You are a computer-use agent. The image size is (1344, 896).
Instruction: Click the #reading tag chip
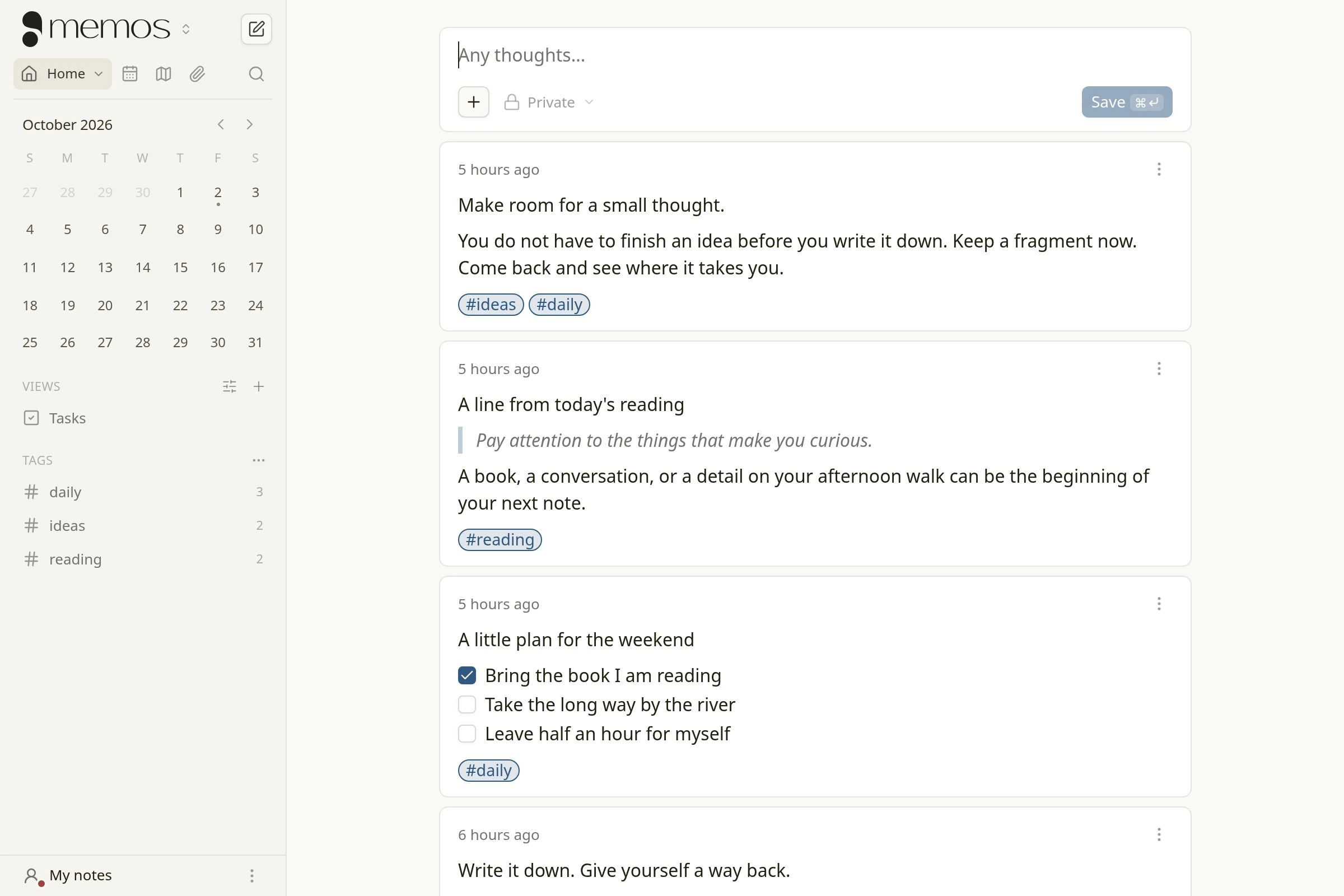tap(500, 540)
